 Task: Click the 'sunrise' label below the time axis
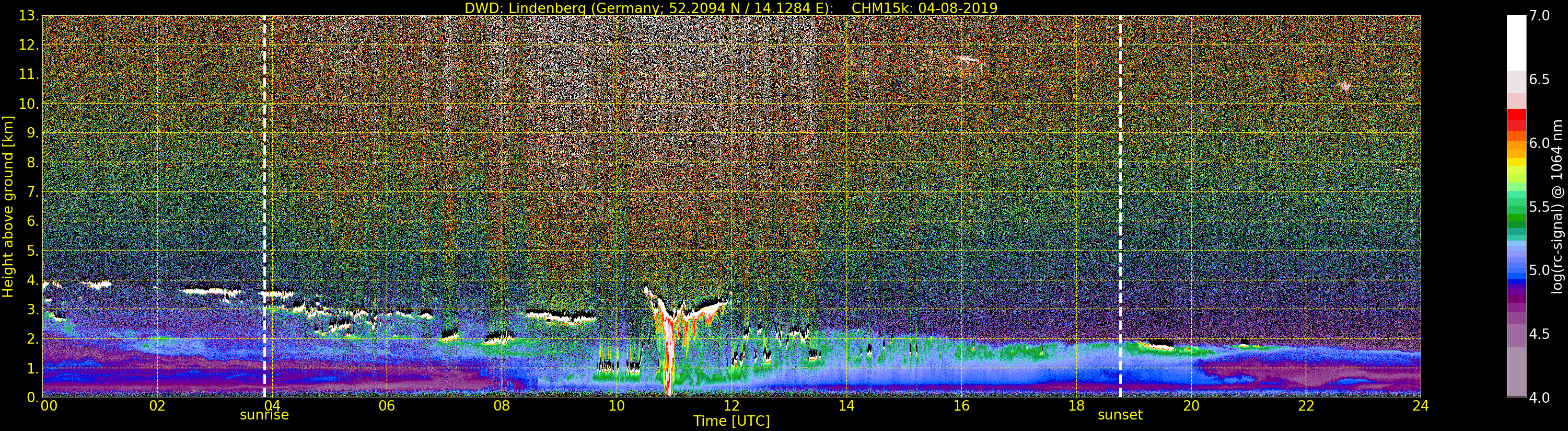point(264,415)
